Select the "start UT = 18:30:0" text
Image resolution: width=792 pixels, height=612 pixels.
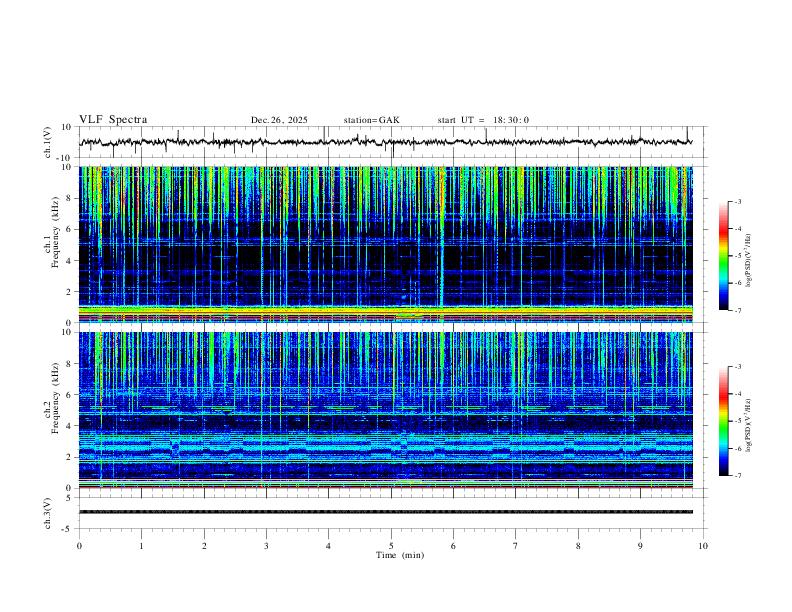[x=483, y=120]
